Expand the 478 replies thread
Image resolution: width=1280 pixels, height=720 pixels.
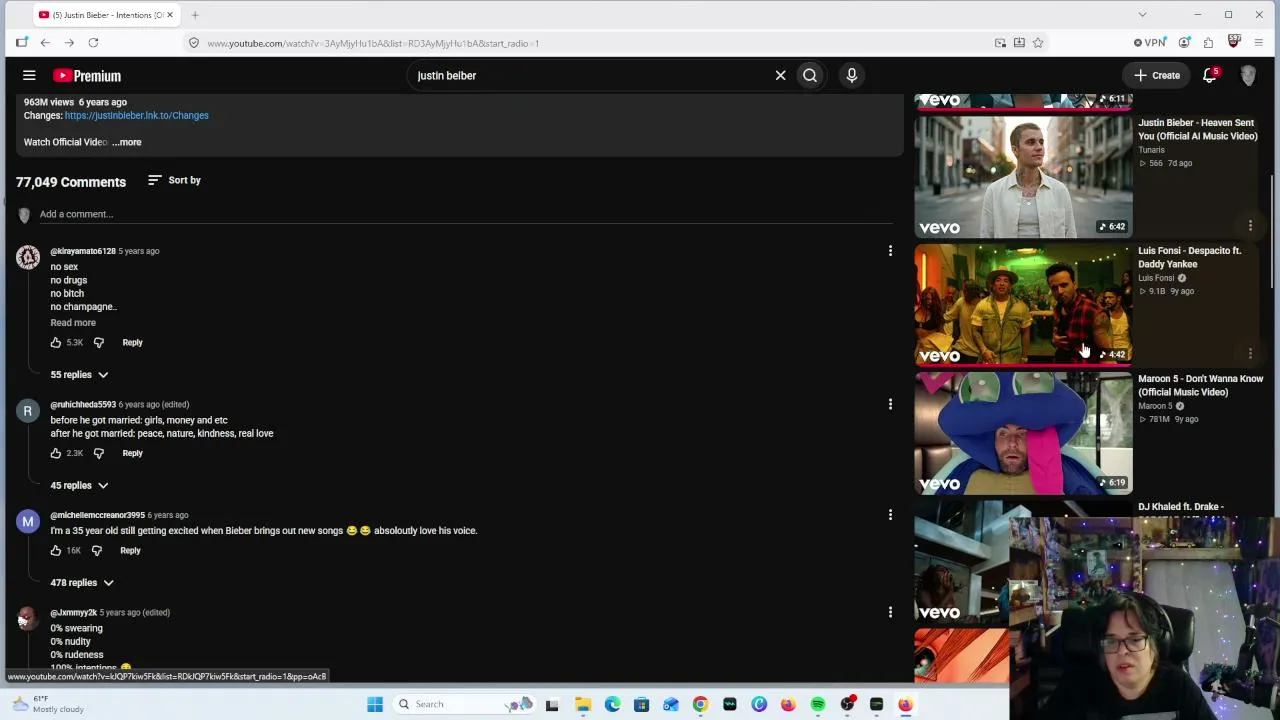point(82,582)
